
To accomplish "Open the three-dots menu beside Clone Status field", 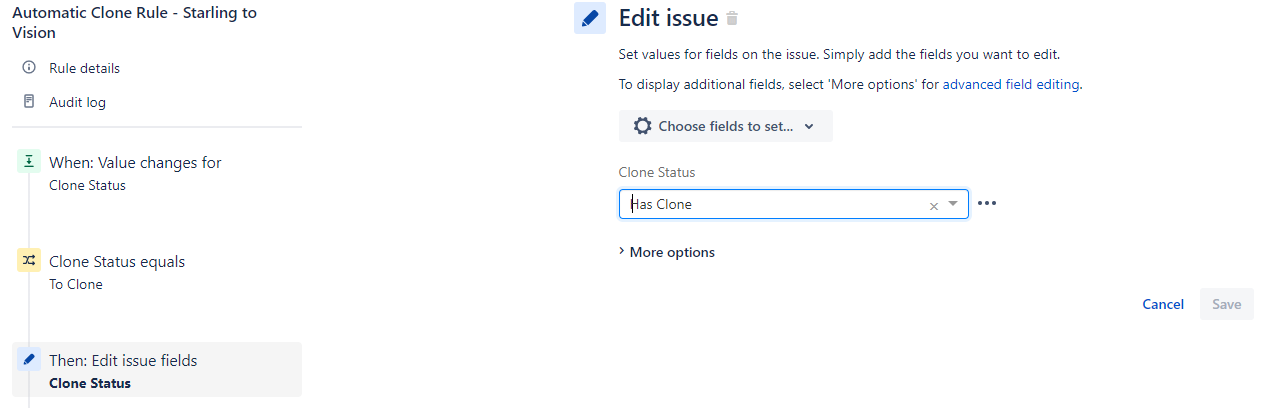I will 987,204.
